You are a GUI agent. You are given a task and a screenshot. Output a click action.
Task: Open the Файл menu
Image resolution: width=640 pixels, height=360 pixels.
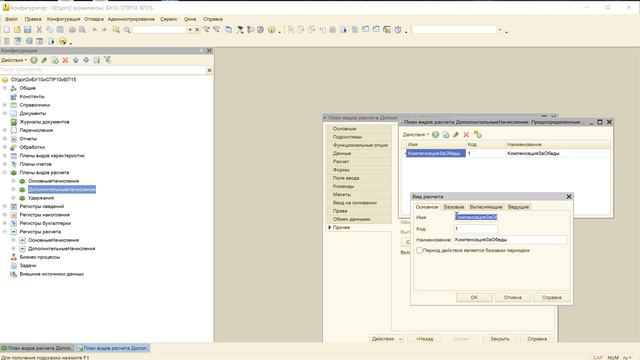tap(11, 19)
